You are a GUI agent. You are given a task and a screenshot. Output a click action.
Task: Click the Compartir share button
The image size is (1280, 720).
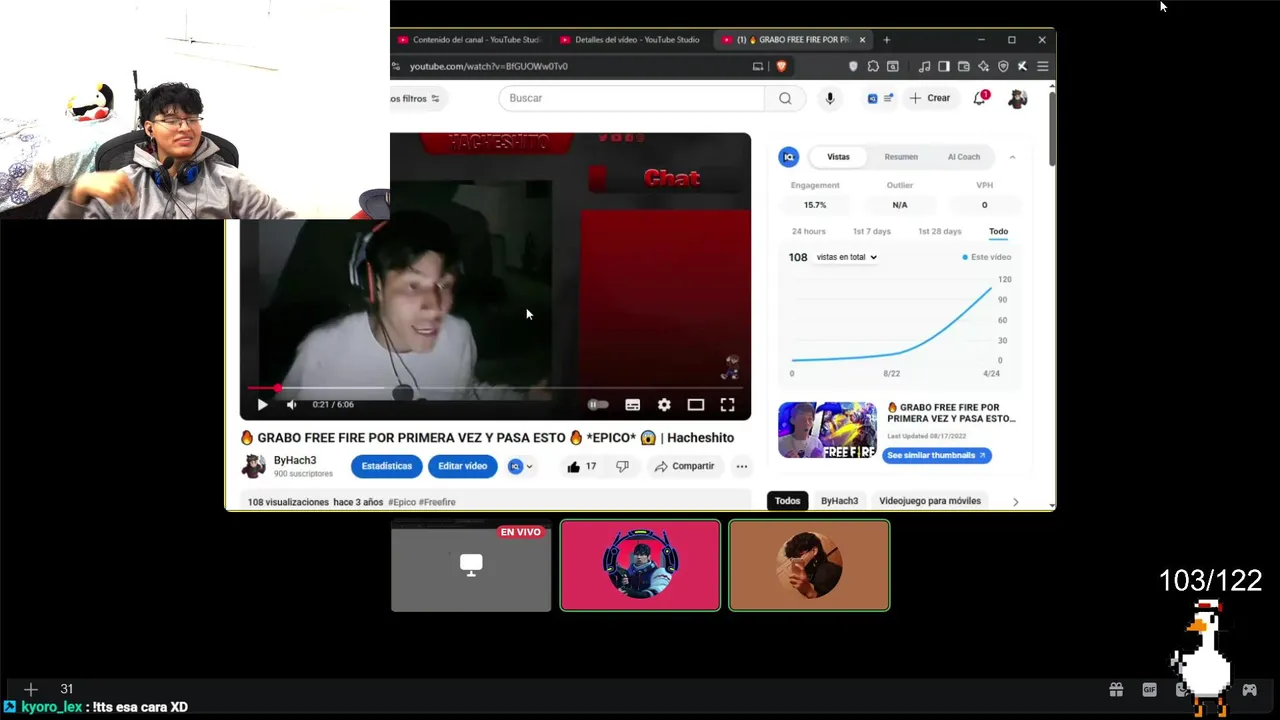click(x=684, y=466)
